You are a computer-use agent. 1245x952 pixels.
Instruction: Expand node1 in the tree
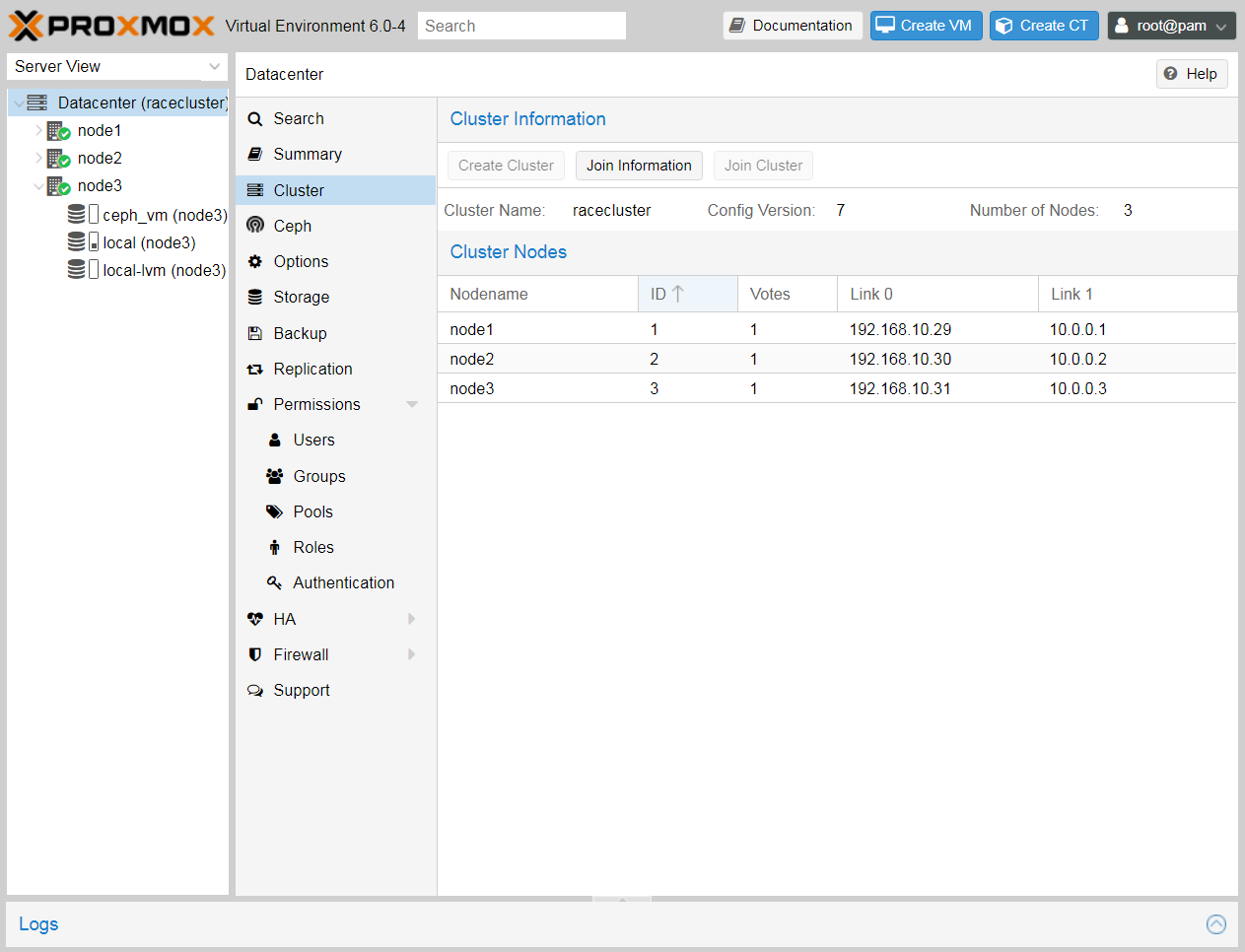[x=38, y=130]
